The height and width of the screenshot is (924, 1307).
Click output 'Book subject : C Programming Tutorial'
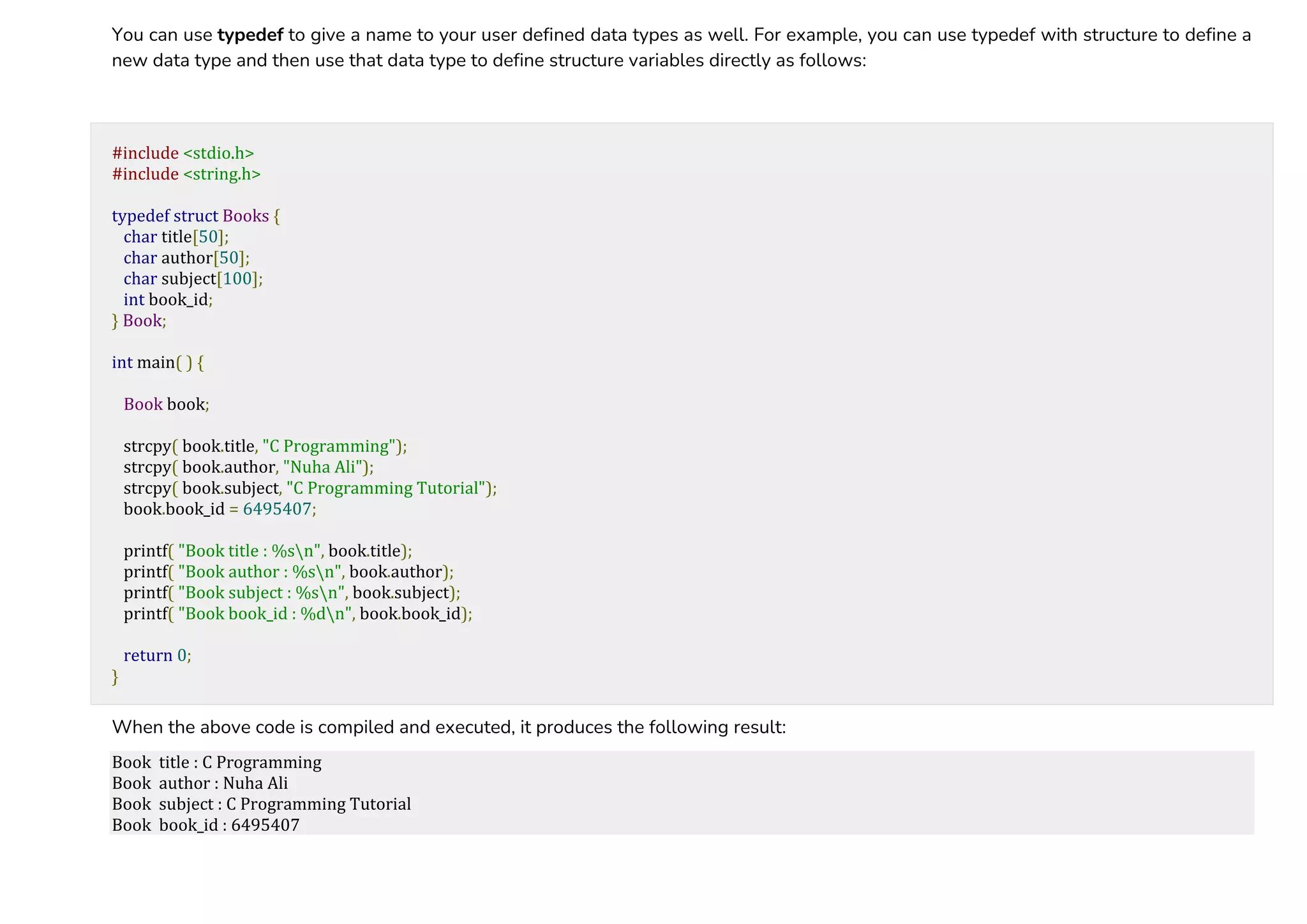(x=262, y=804)
